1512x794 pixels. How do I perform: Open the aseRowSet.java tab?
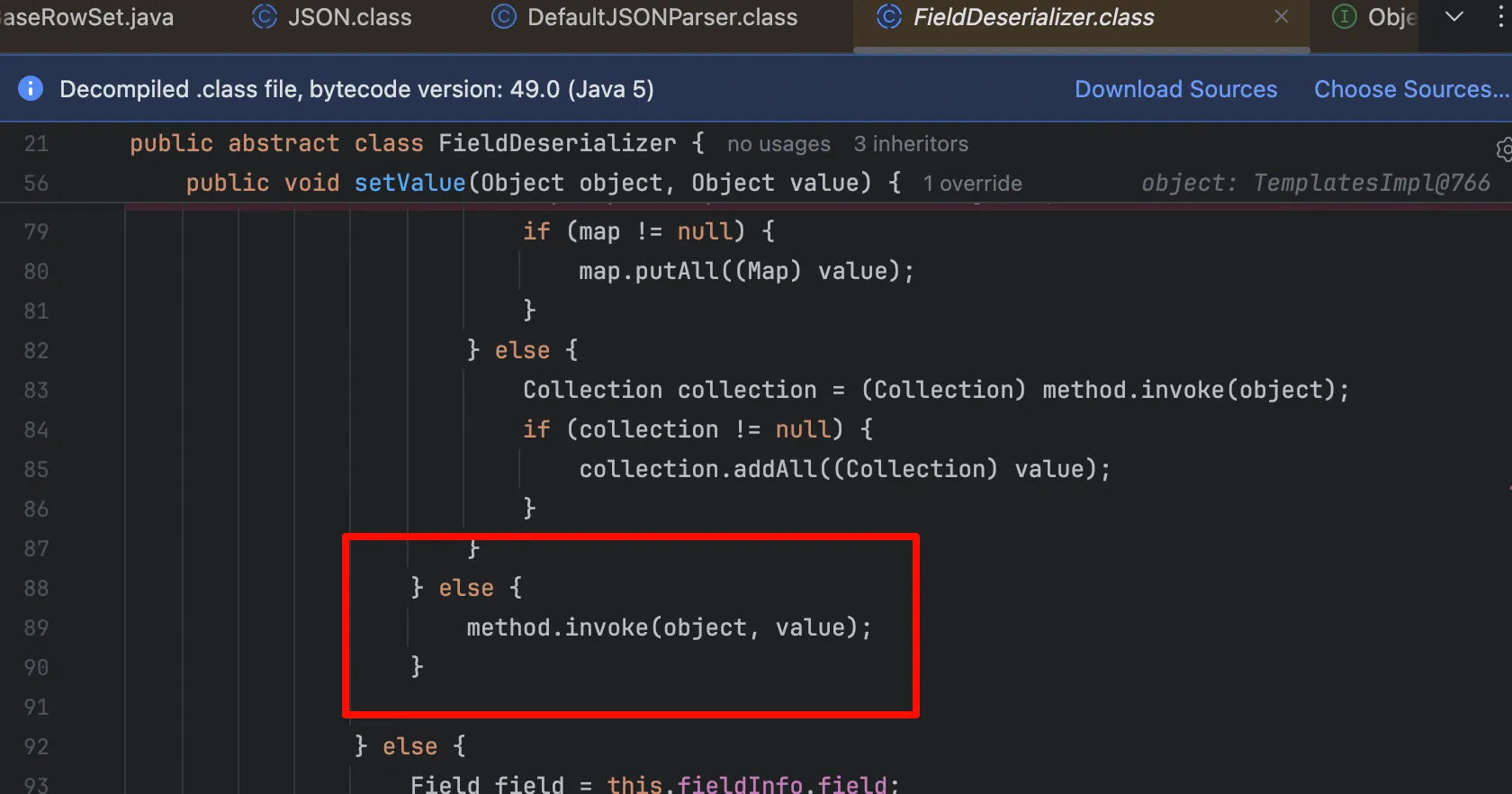(87, 17)
